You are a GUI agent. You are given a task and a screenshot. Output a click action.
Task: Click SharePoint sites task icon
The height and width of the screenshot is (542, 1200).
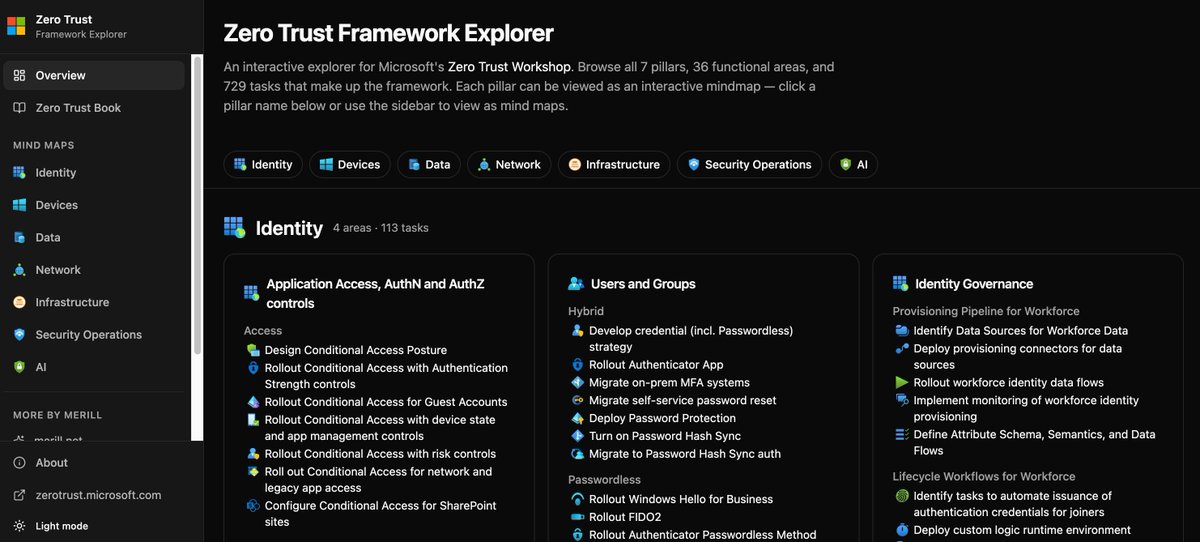[254, 506]
